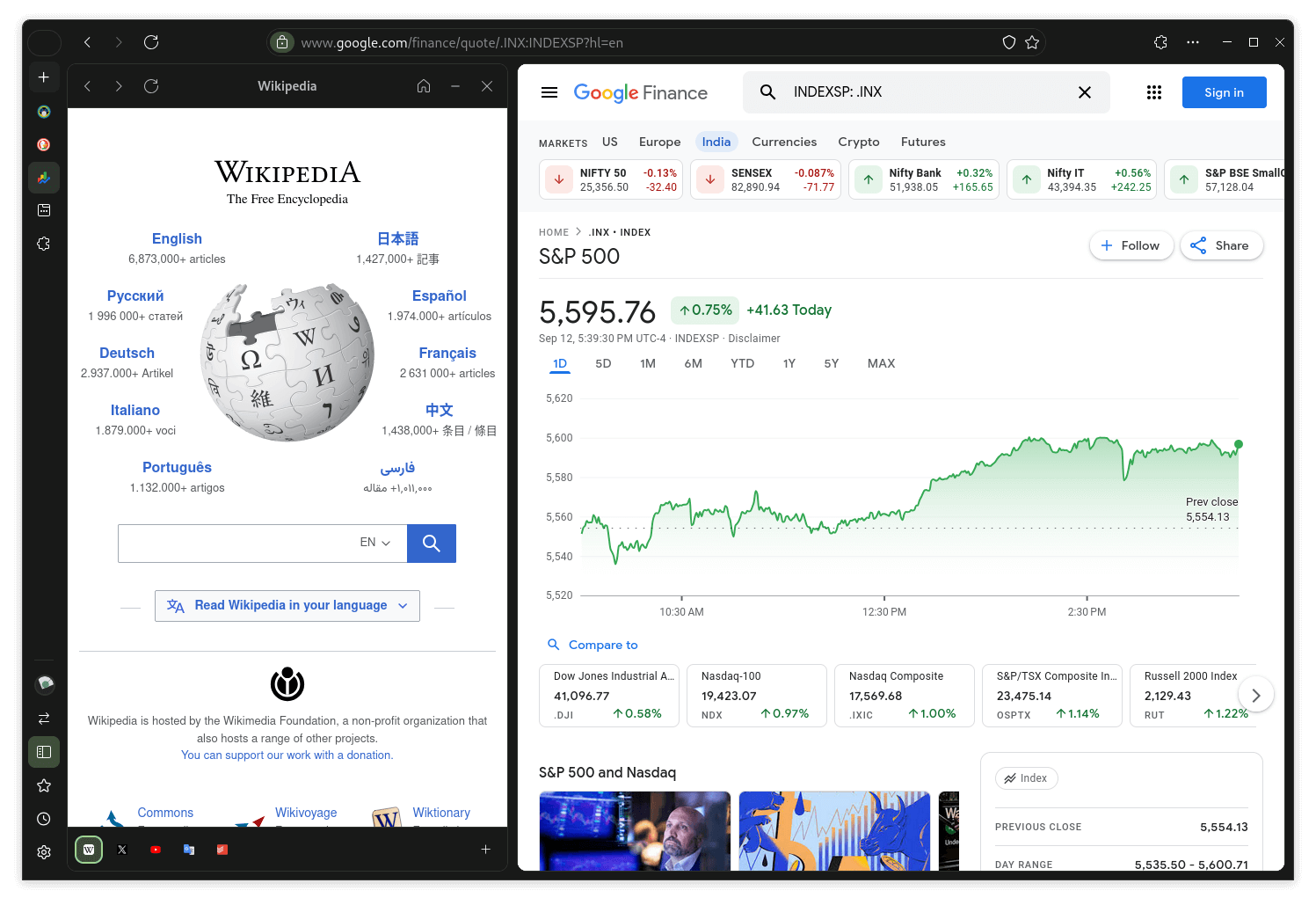The height and width of the screenshot is (905, 1316).
Task: Click Compare to link
Action: click(593, 645)
